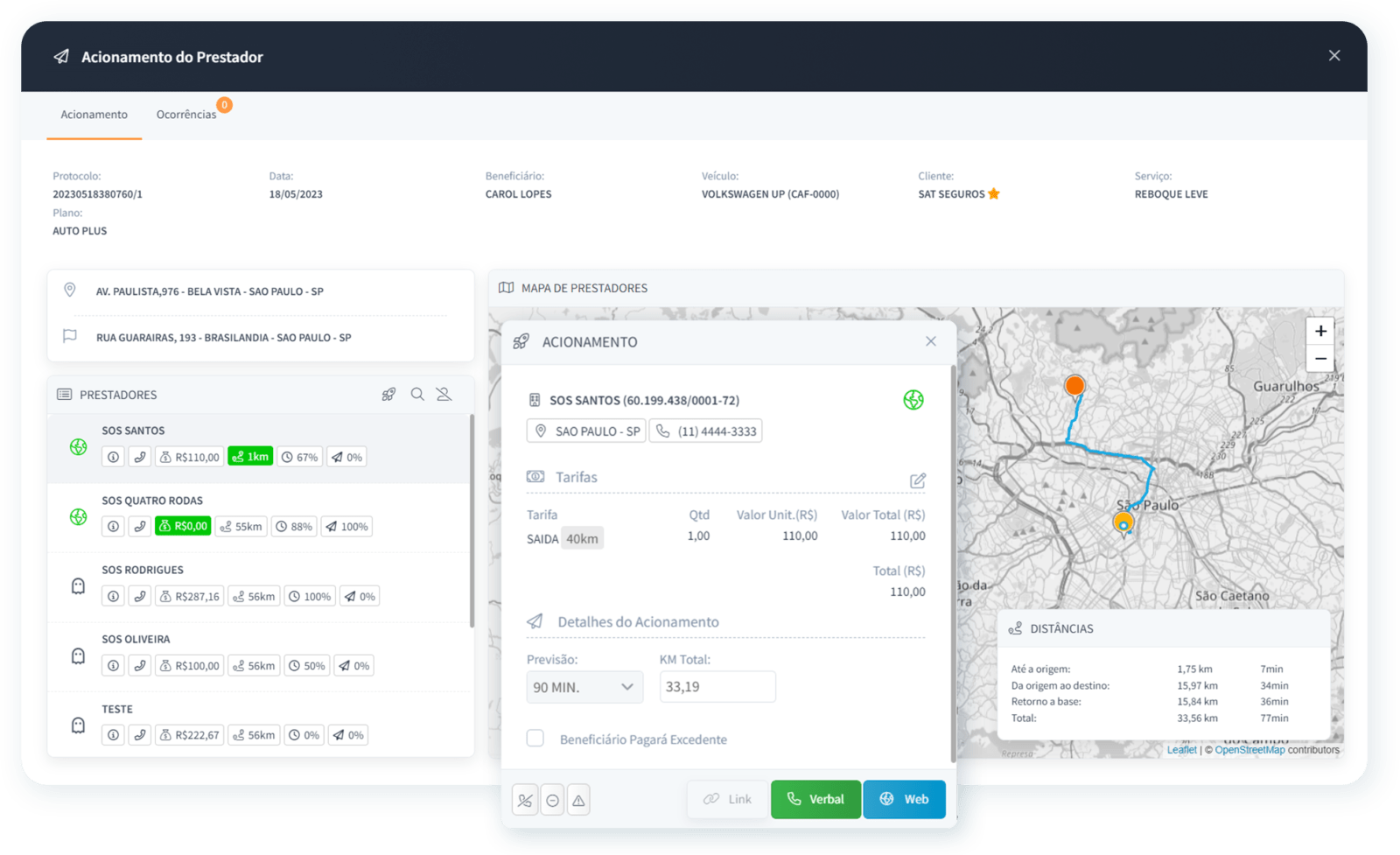1400x855 pixels.
Task: Click the globe icon next to SOS Santos details
Action: click(x=913, y=400)
